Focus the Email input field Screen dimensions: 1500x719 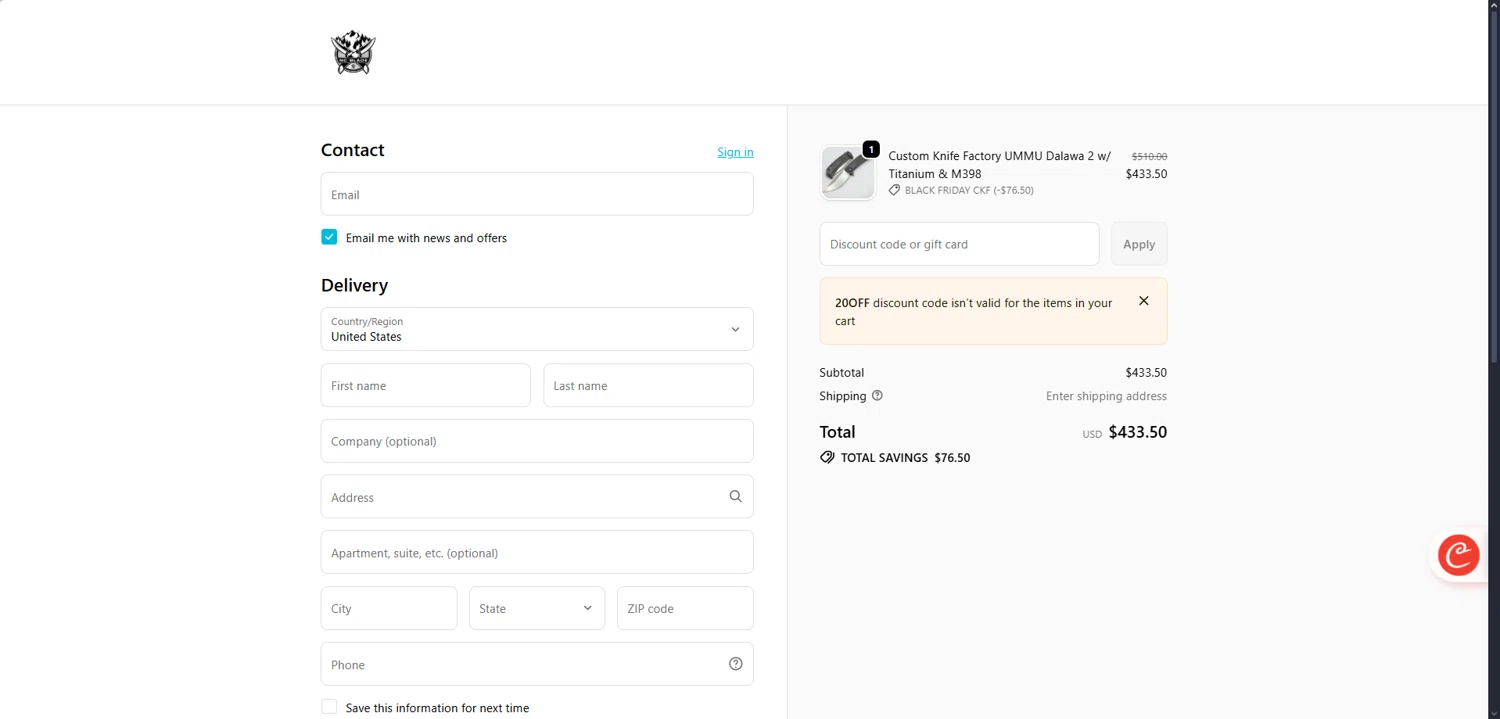[537, 194]
